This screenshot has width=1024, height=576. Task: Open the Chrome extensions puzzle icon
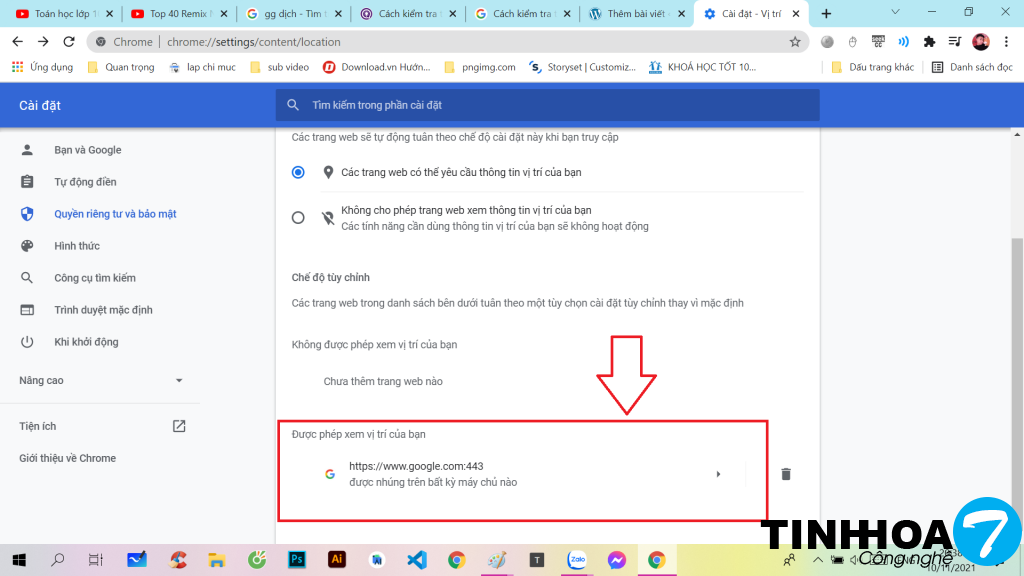(x=929, y=42)
